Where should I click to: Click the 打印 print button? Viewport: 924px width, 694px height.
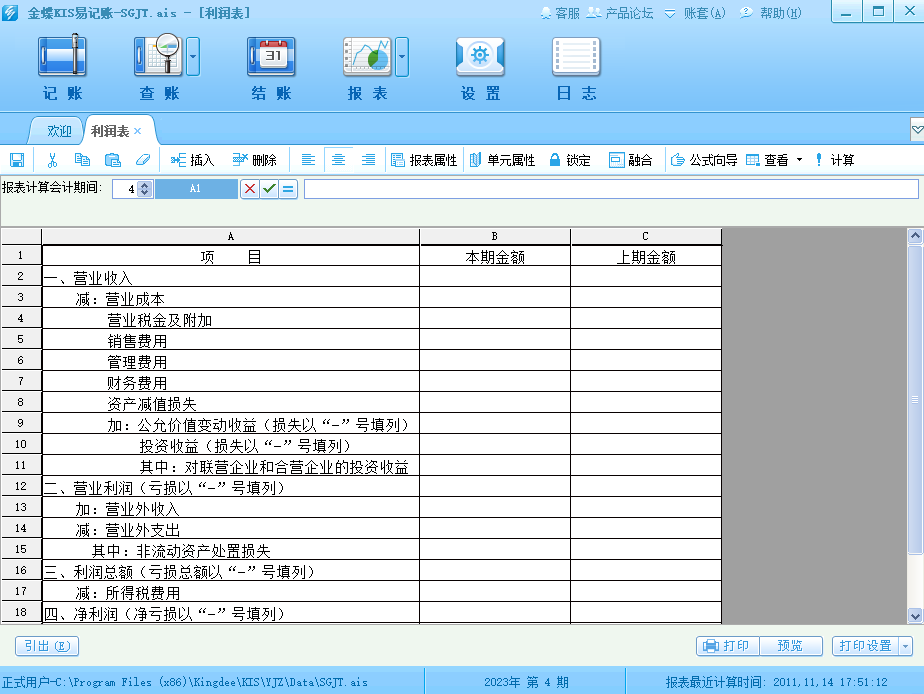[727, 646]
